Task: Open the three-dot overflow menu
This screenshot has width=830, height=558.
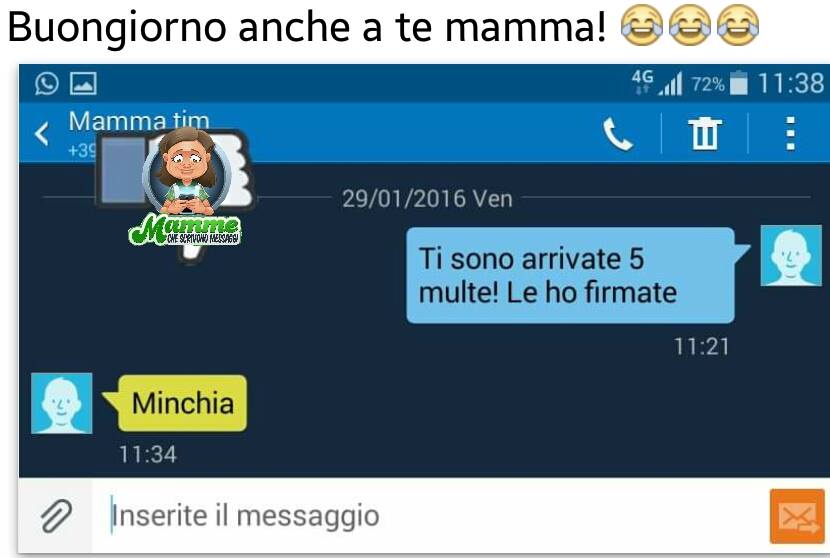Action: tap(790, 133)
